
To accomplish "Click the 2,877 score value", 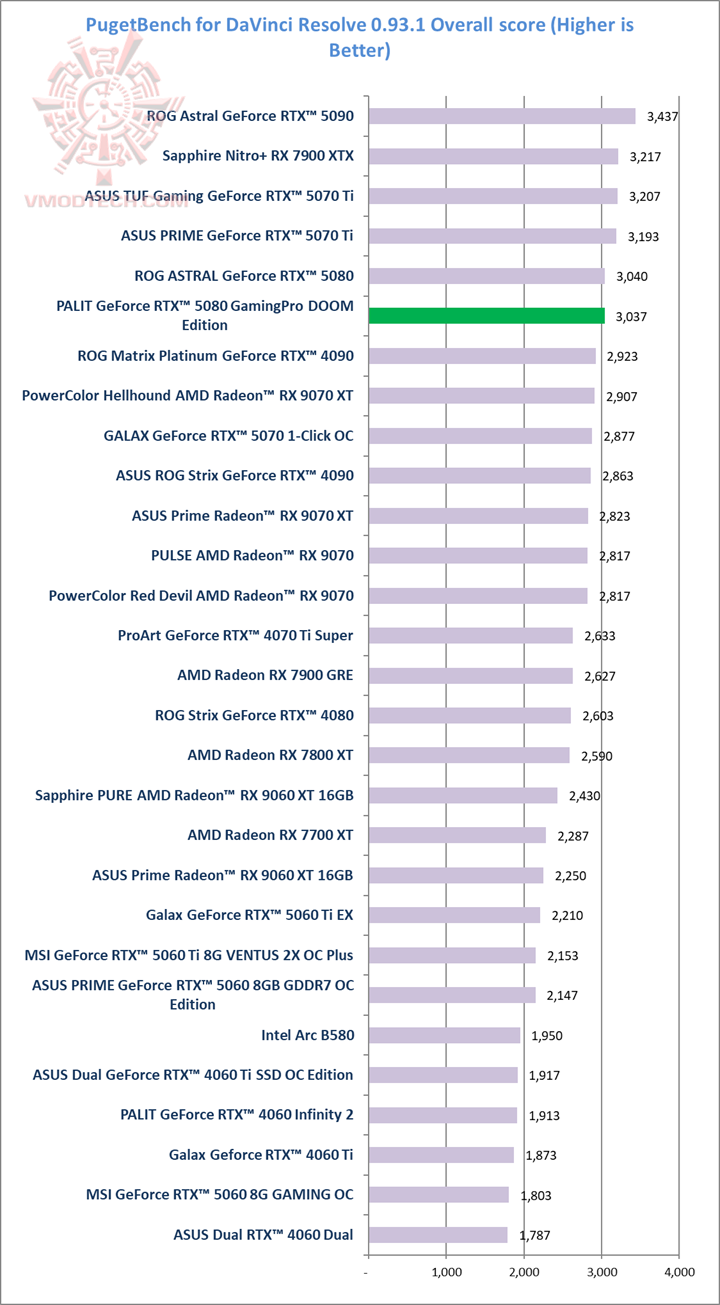I will pos(619,436).
